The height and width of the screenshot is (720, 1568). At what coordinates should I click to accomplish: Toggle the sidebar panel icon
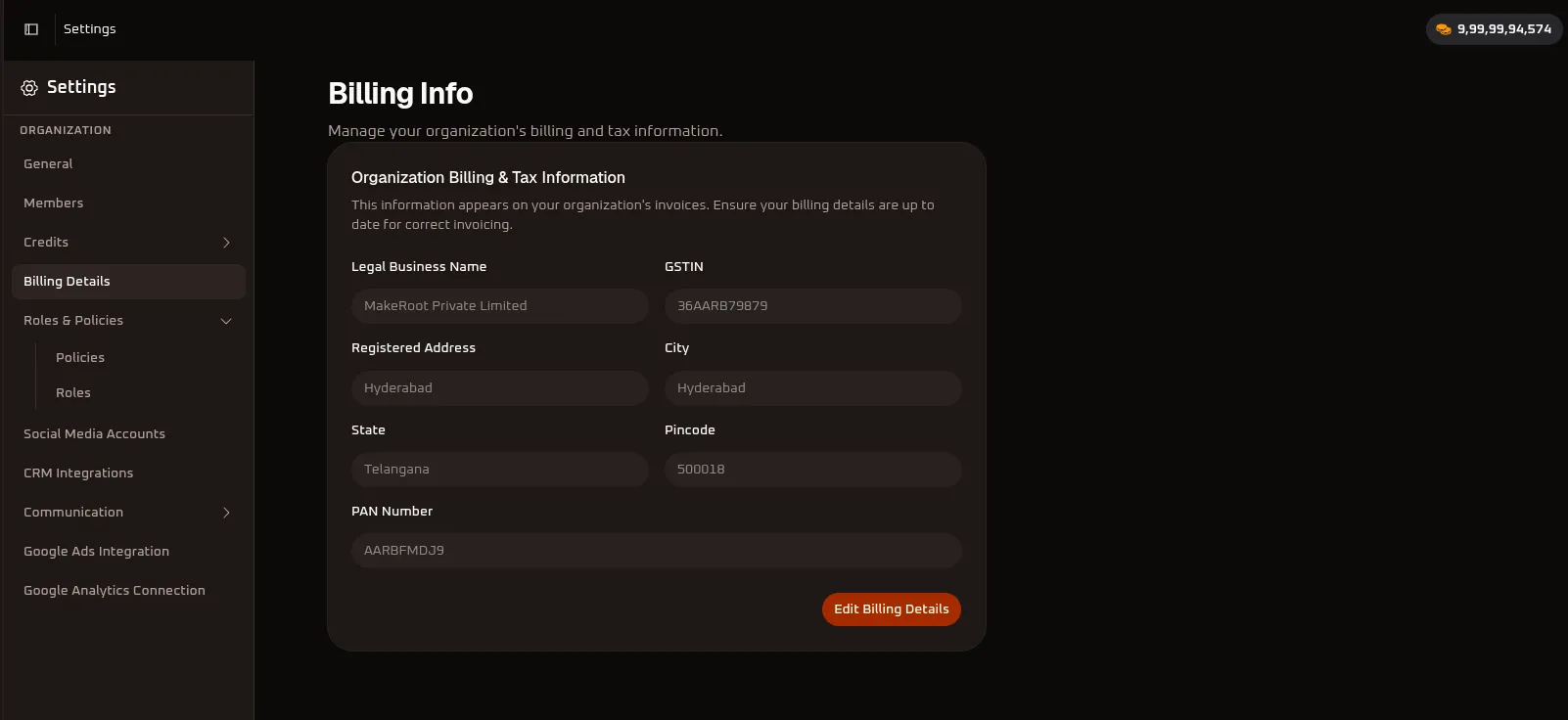click(31, 29)
